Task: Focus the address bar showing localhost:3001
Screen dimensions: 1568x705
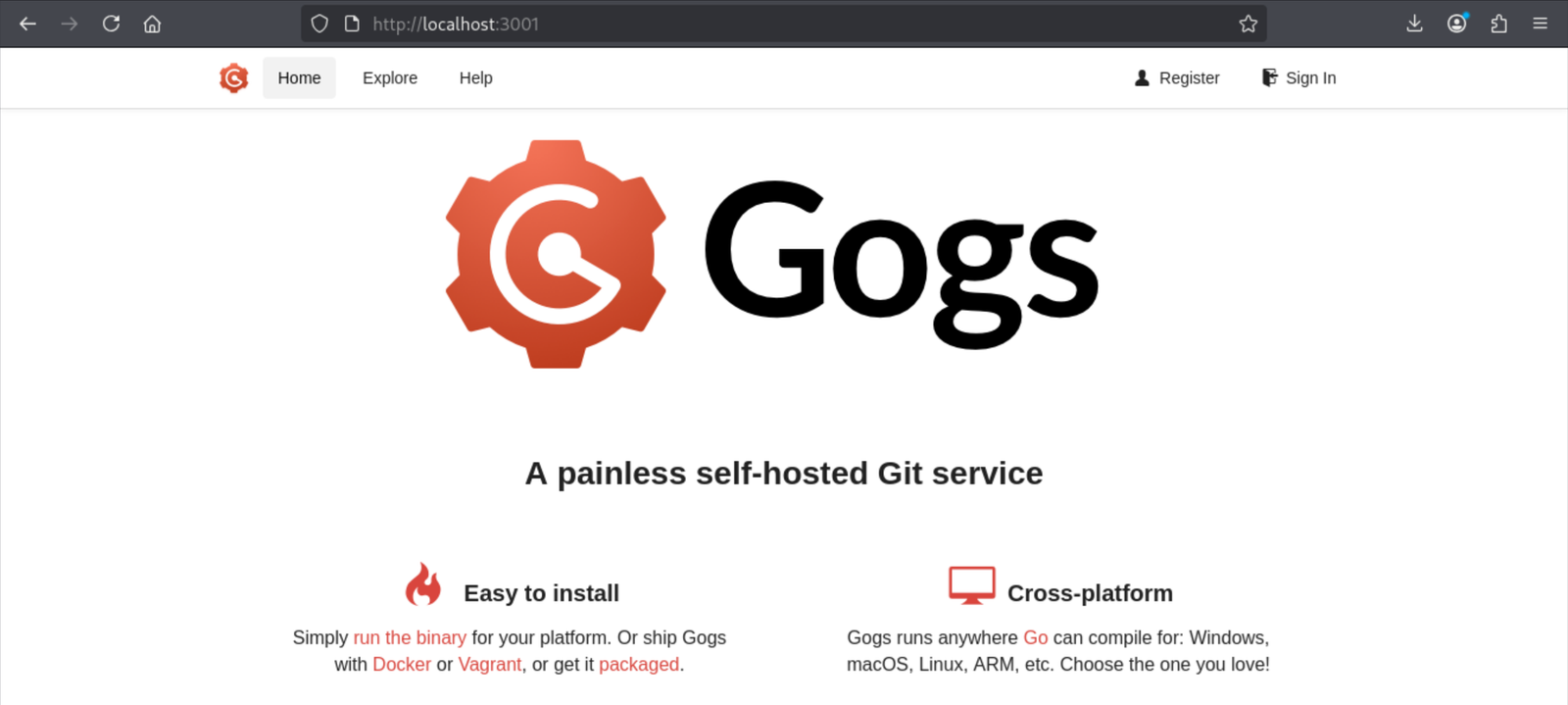Action: pos(784,24)
